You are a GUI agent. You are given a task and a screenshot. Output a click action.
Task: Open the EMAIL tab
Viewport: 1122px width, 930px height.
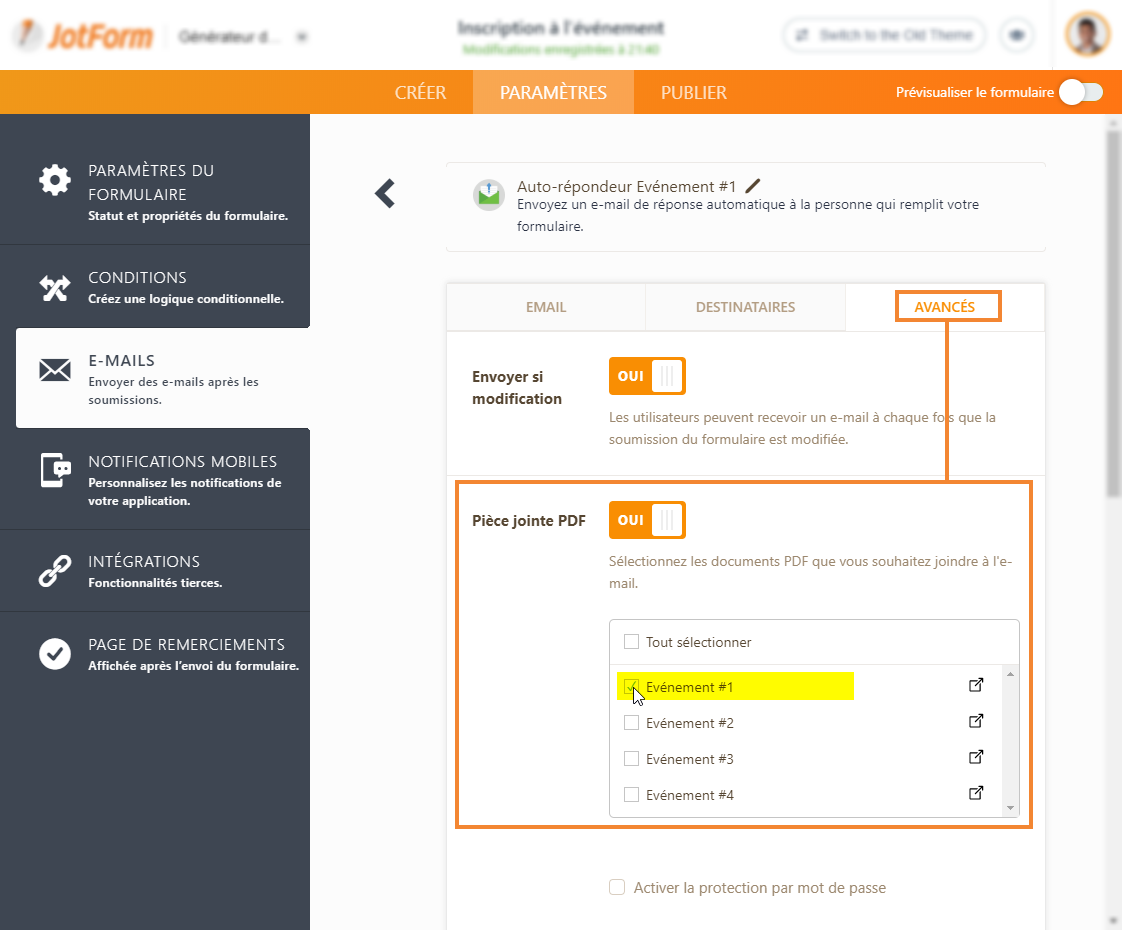coord(546,307)
